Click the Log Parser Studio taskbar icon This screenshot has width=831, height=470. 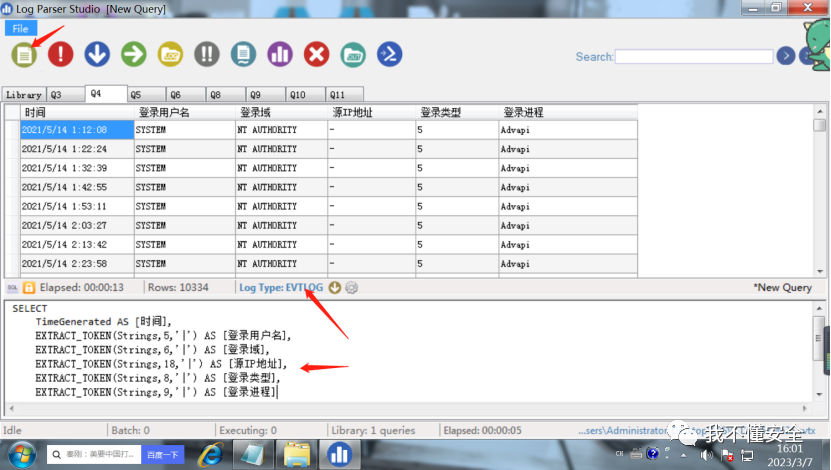(339, 455)
